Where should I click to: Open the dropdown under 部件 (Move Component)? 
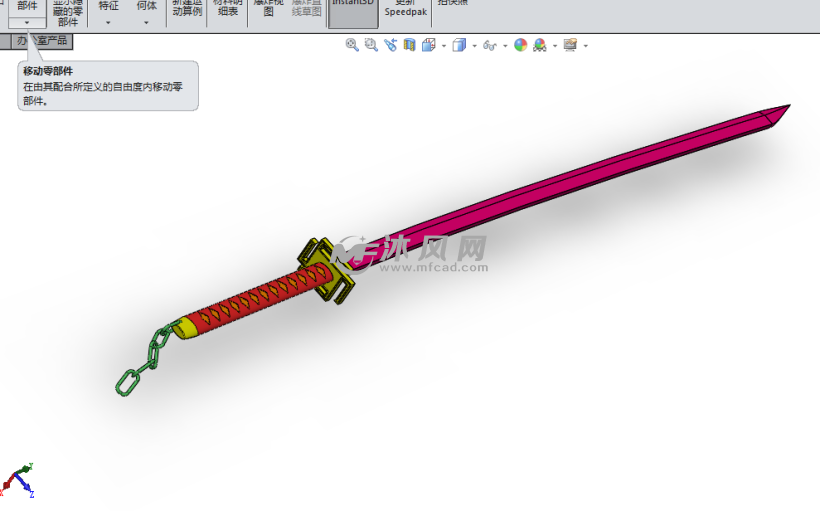[27, 22]
